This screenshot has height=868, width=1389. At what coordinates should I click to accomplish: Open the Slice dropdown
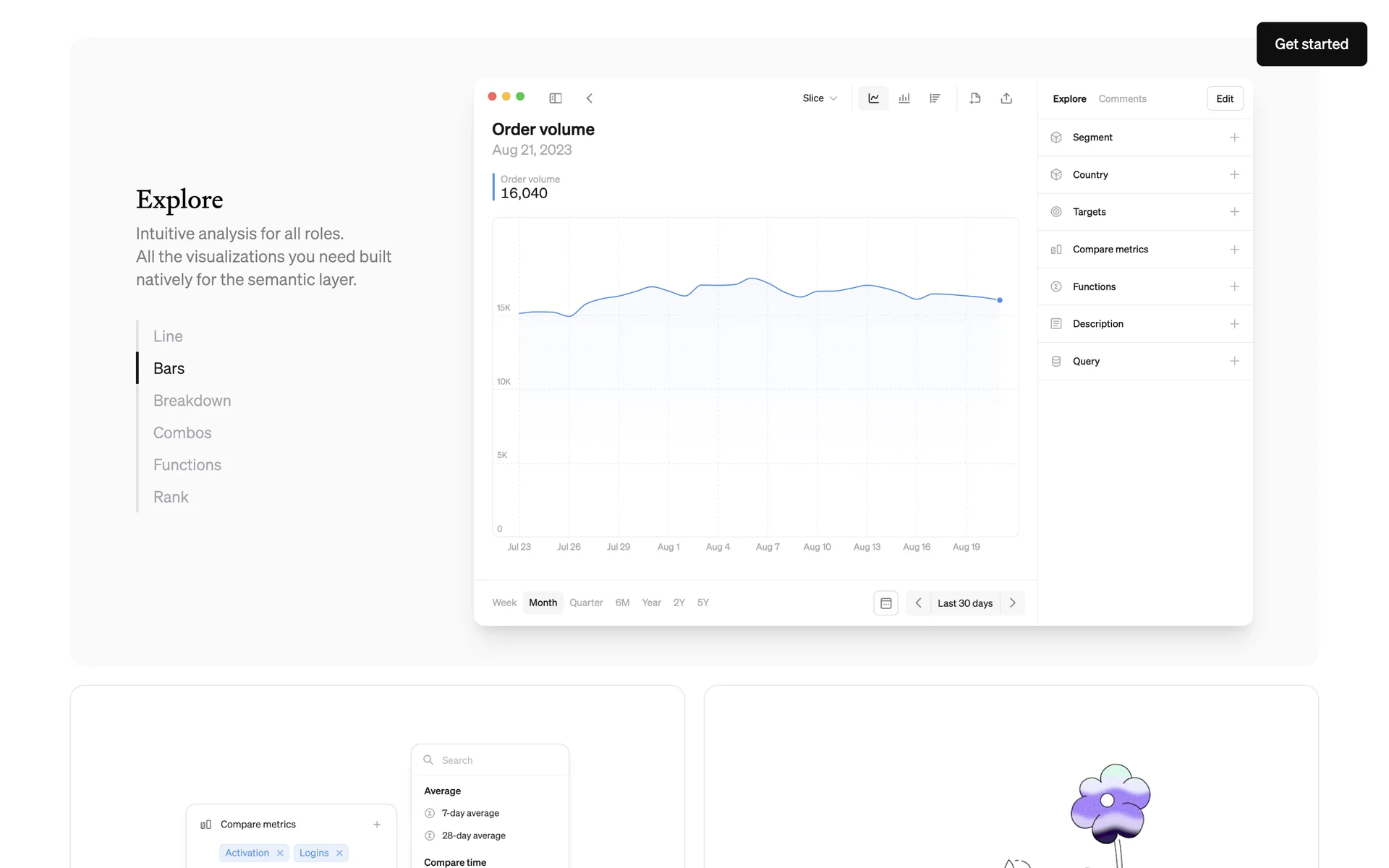click(x=819, y=98)
